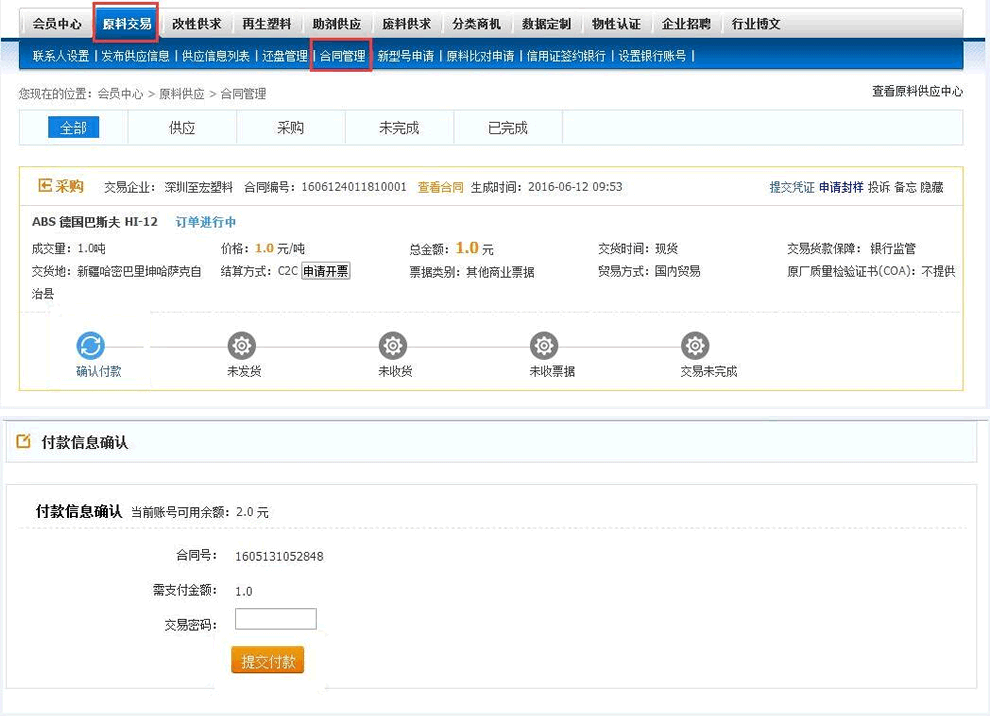The height and width of the screenshot is (716, 990).
Task: Open the 助剂供应 menu
Action: (337, 24)
